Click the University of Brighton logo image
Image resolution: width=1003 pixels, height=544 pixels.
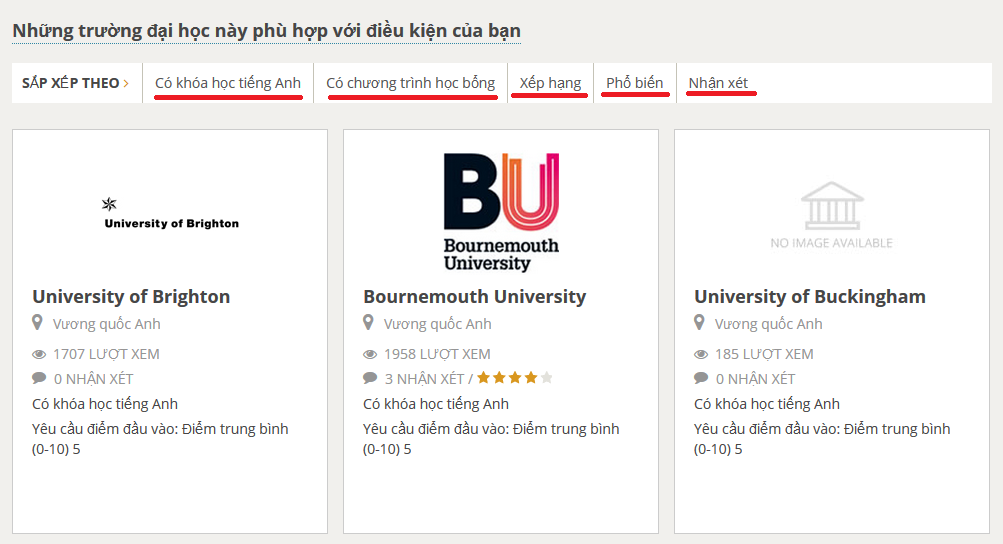(x=171, y=214)
